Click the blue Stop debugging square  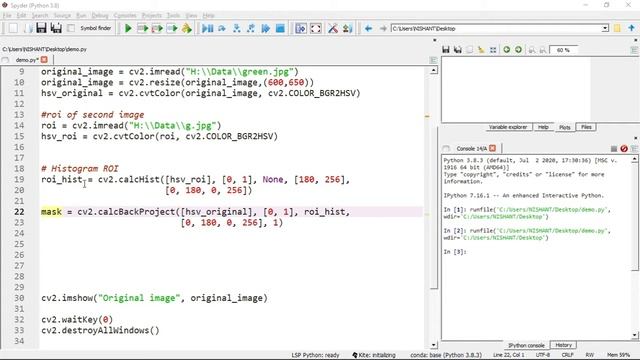(280, 28)
